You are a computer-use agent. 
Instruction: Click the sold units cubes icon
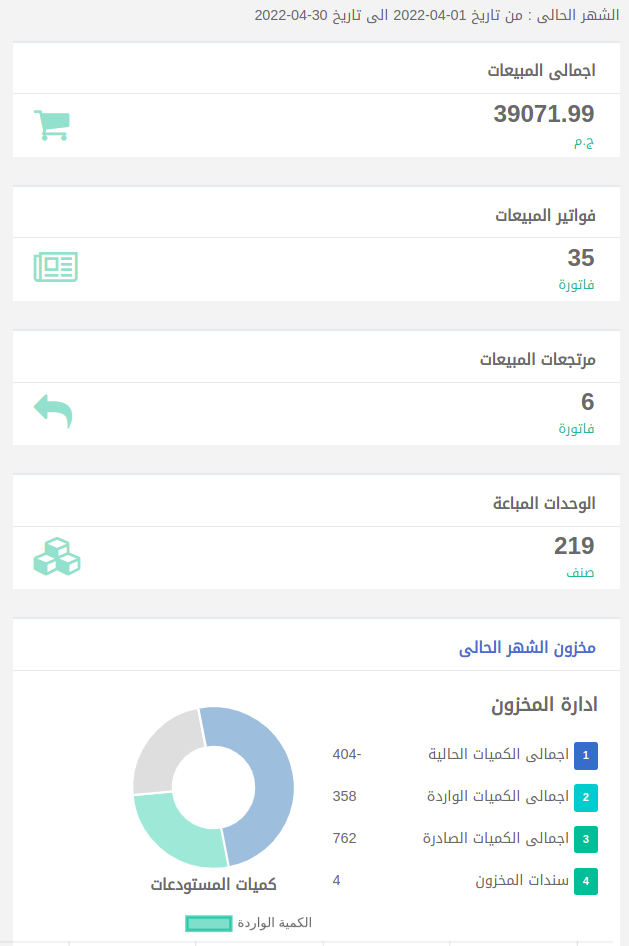click(57, 556)
